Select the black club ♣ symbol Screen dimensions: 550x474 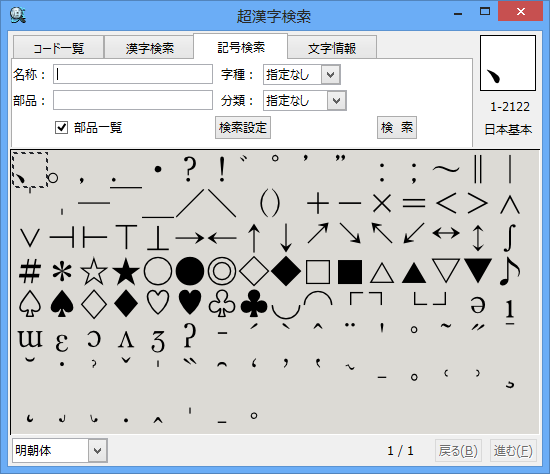(x=254, y=304)
